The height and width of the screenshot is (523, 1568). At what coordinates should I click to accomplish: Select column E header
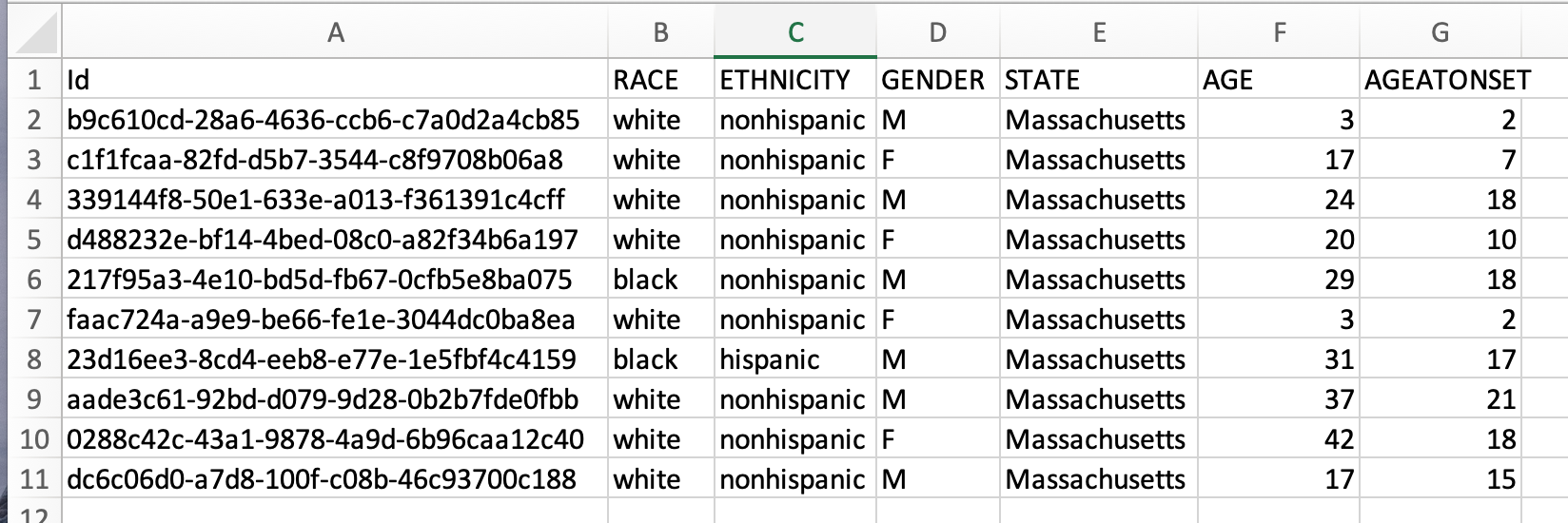(x=1099, y=33)
